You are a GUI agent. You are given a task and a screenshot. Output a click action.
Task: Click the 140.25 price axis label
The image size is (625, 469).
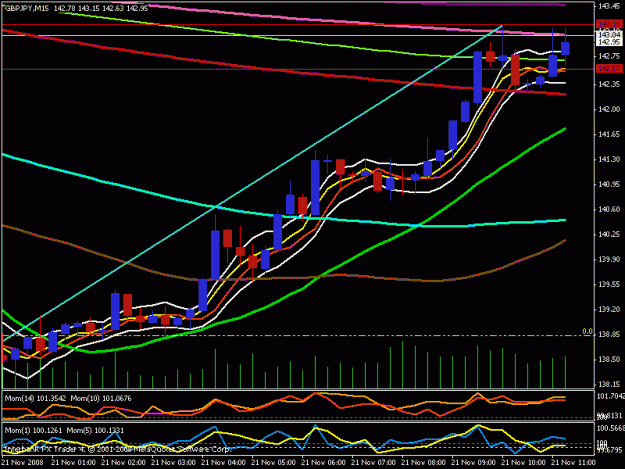tap(609, 234)
